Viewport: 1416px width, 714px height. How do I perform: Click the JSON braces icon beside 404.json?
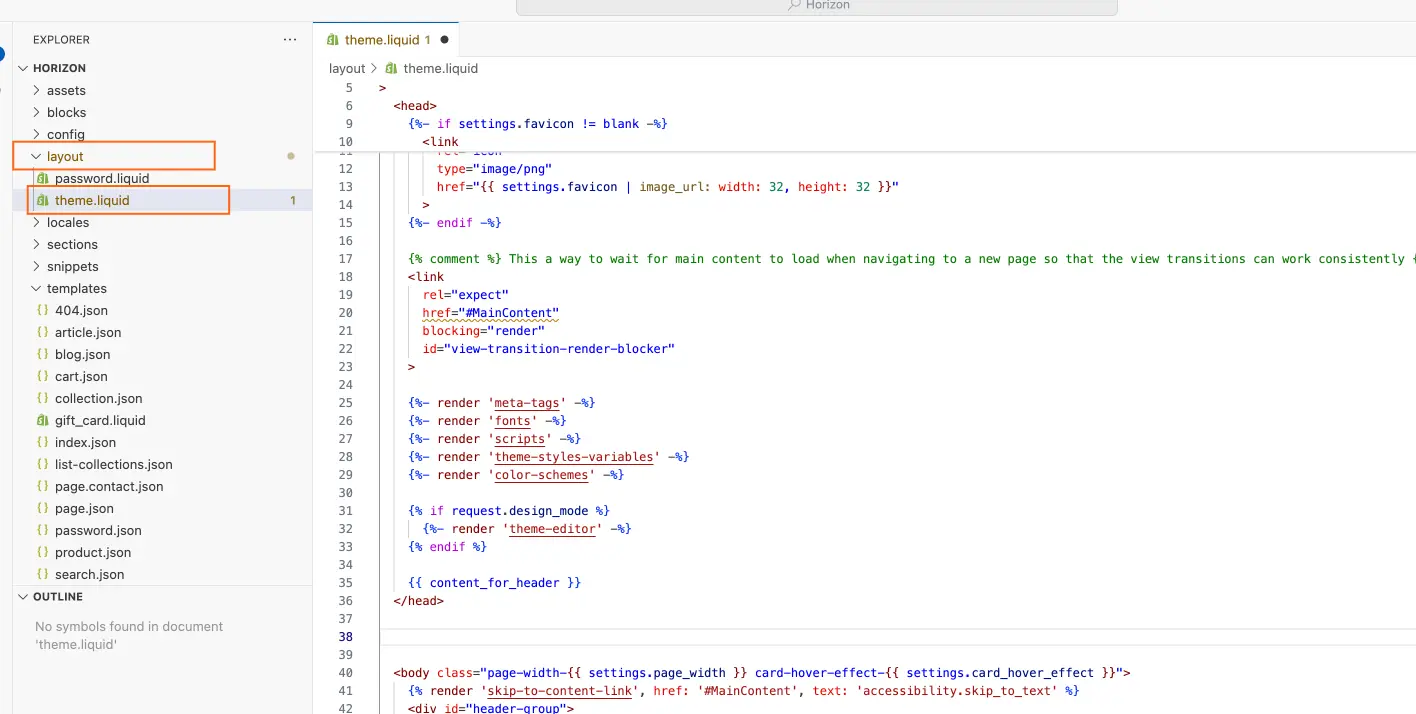(42, 310)
